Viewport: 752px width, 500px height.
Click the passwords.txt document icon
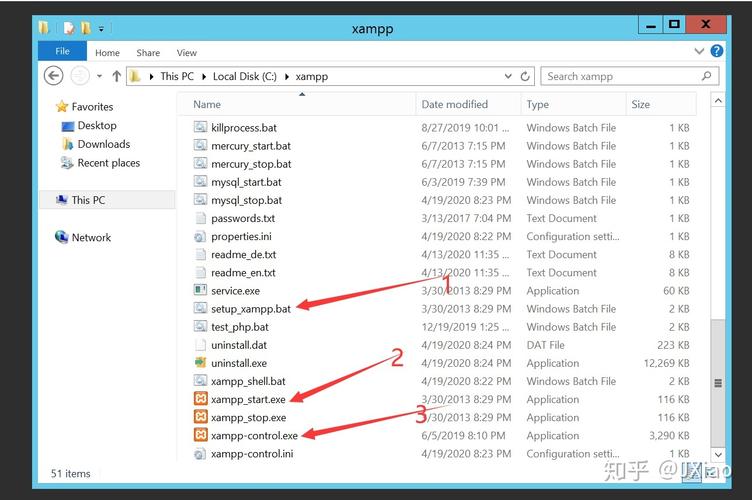tap(200, 218)
